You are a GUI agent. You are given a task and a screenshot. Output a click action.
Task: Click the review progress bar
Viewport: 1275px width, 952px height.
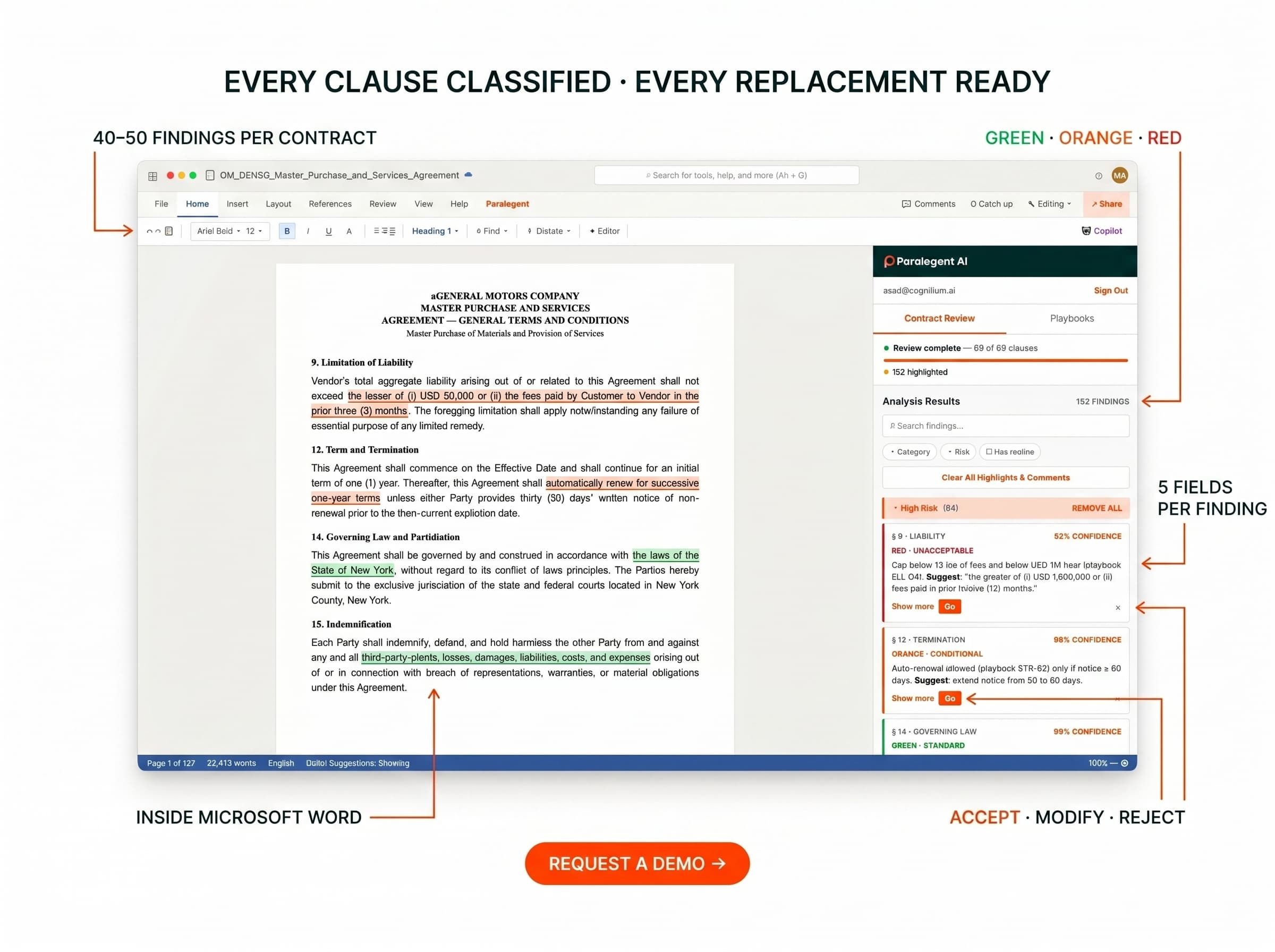1005,361
